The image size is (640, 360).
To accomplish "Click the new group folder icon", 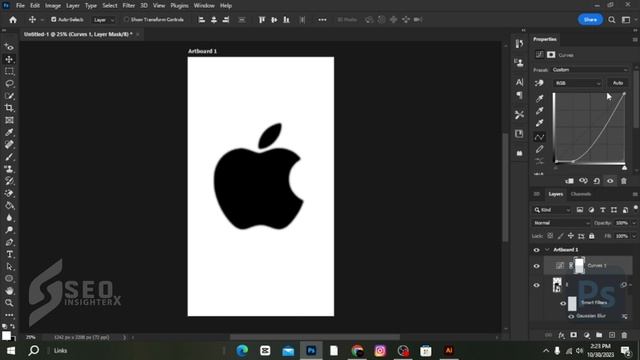I will [x=599, y=335].
